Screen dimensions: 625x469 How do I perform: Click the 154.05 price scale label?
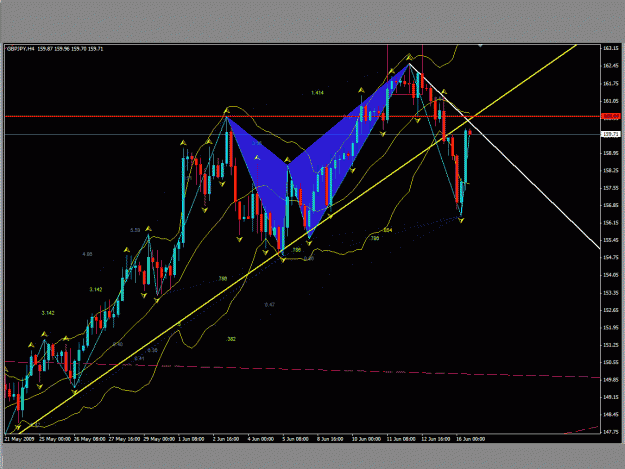pos(609,275)
